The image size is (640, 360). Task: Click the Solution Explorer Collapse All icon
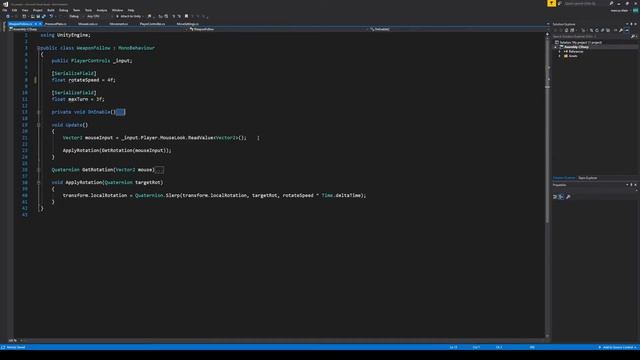(x=602, y=30)
